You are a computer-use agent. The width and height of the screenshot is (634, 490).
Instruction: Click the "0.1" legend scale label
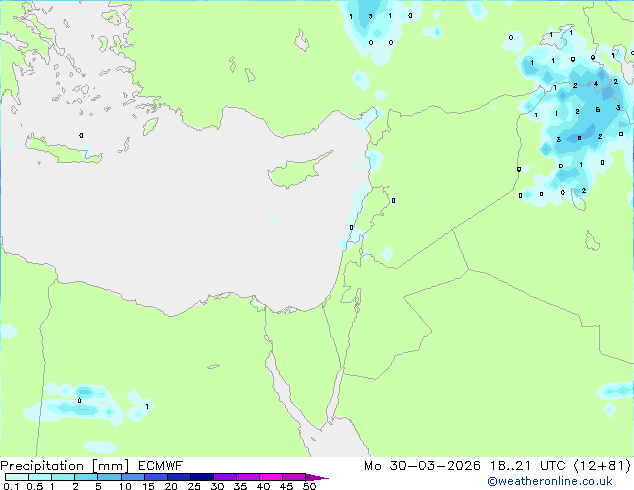pyautogui.click(x=11, y=486)
